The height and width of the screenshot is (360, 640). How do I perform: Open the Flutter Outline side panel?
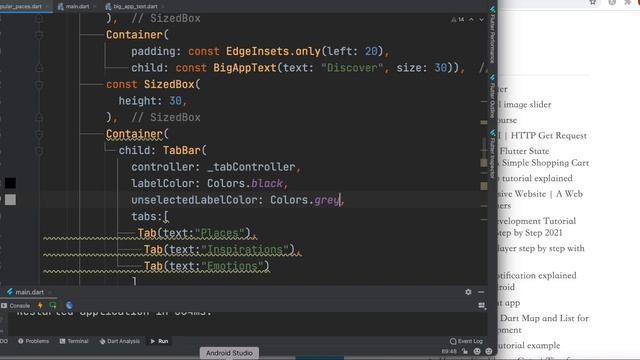(x=493, y=97)
